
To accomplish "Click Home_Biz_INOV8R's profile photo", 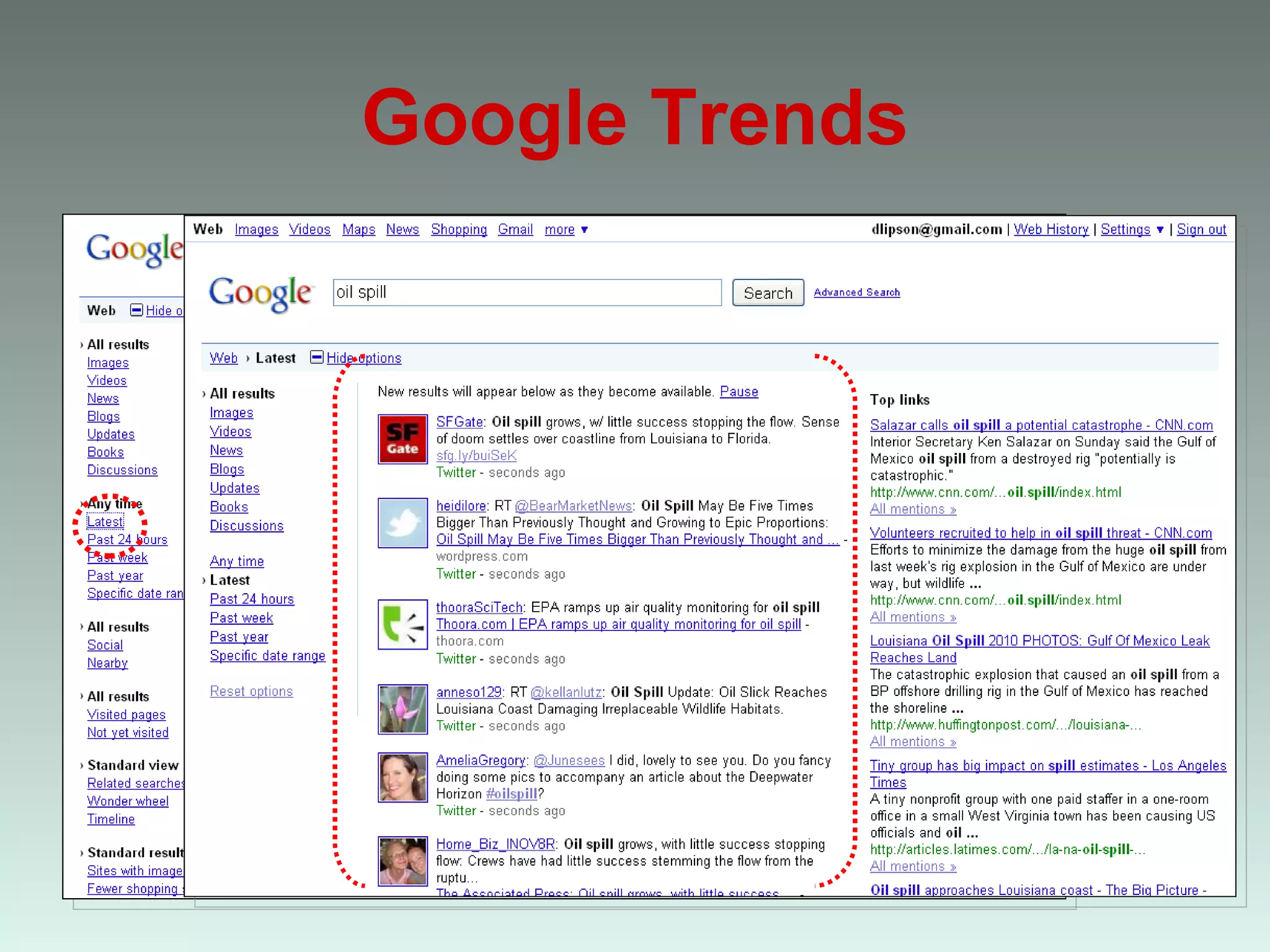I will pos(402,861).
